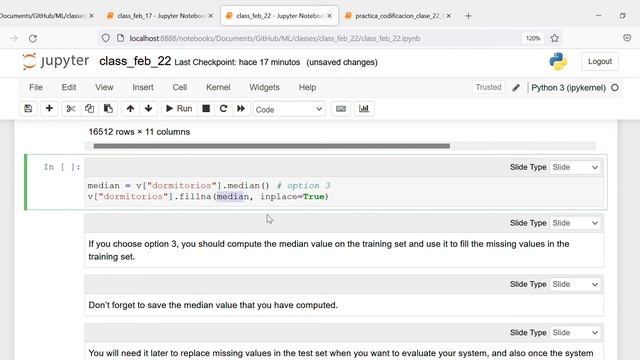640x360 pixels.
Task: Bookmark this page with the star icon
Action: pyautogui.click(x=554, y=38)
